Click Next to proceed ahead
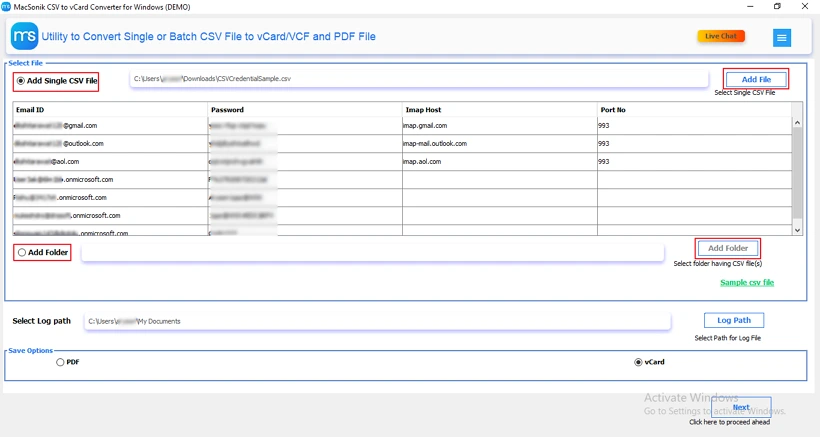Viewport: 820px width, 437px height. pyautogui.click(x=741, y=407)
